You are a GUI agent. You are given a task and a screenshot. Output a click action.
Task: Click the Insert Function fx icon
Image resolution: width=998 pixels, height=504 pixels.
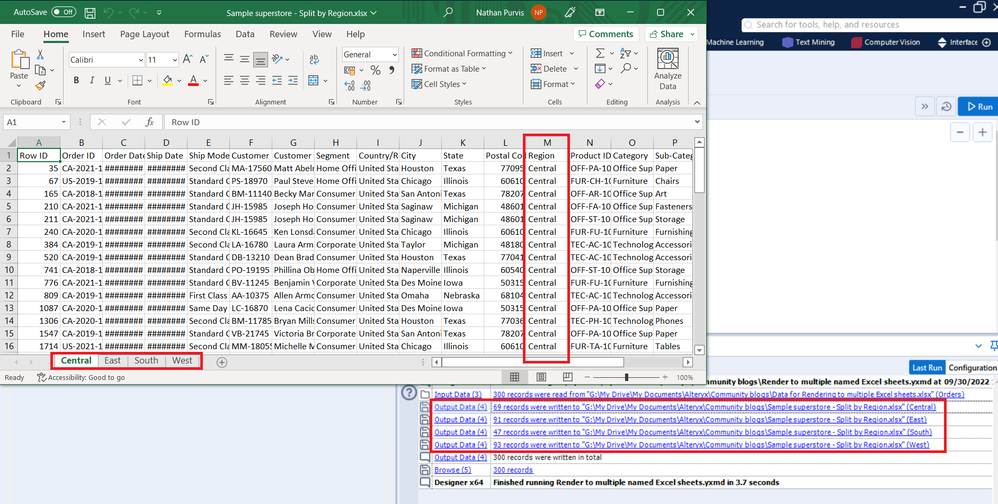tap(150, 122)
